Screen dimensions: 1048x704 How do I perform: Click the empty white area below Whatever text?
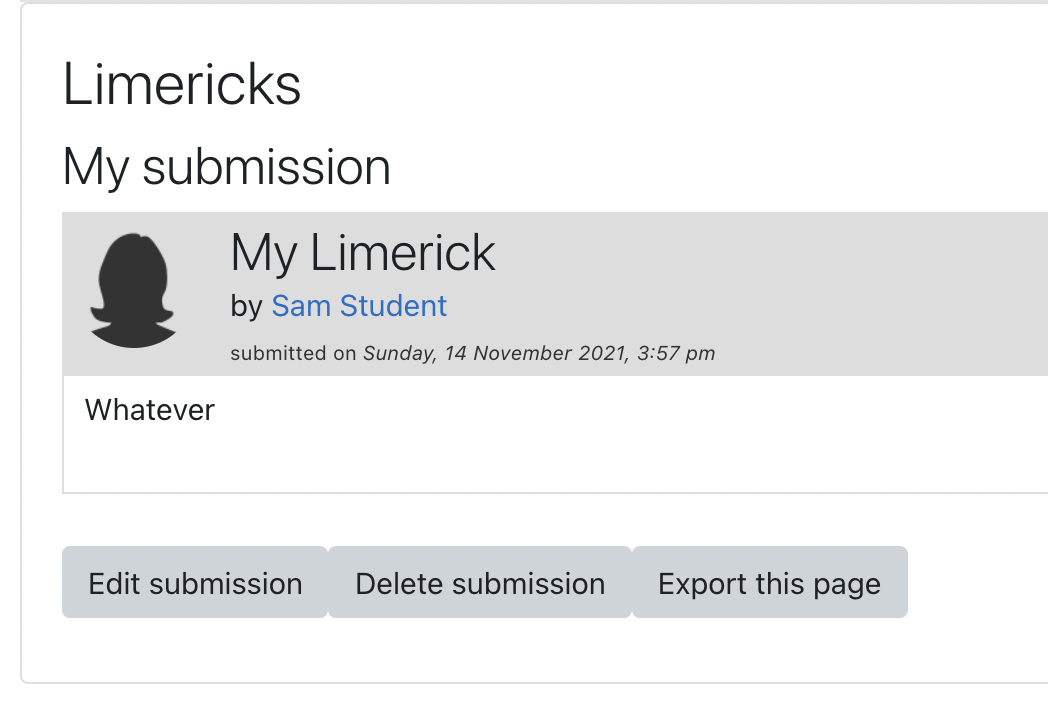pyautogui.click(x=555, y=461)
